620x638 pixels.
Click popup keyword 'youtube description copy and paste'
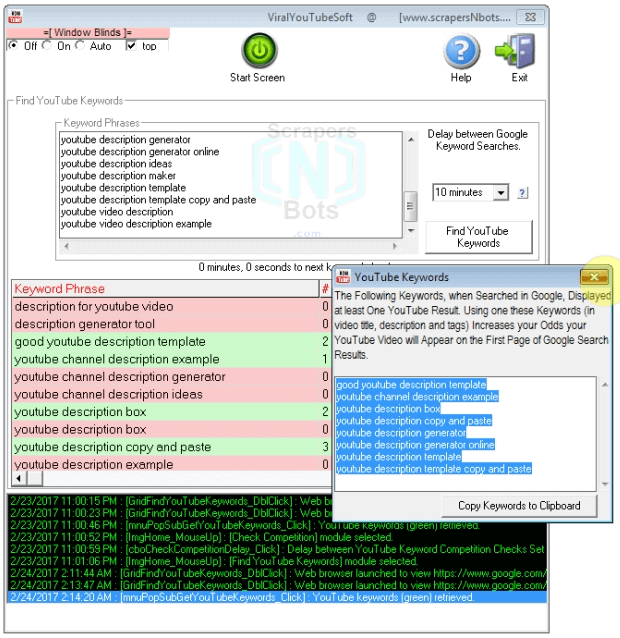pyautogui.click(x=414, y=421)
